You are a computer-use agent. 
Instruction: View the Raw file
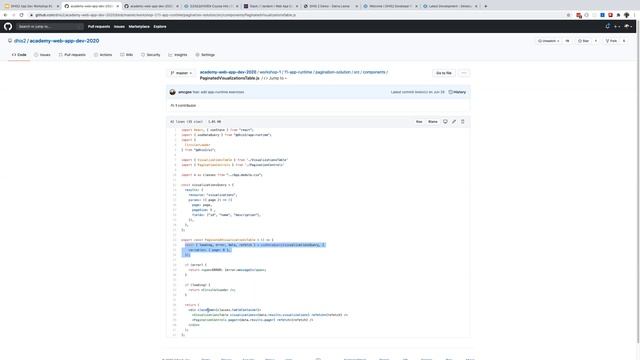(419, 122)
